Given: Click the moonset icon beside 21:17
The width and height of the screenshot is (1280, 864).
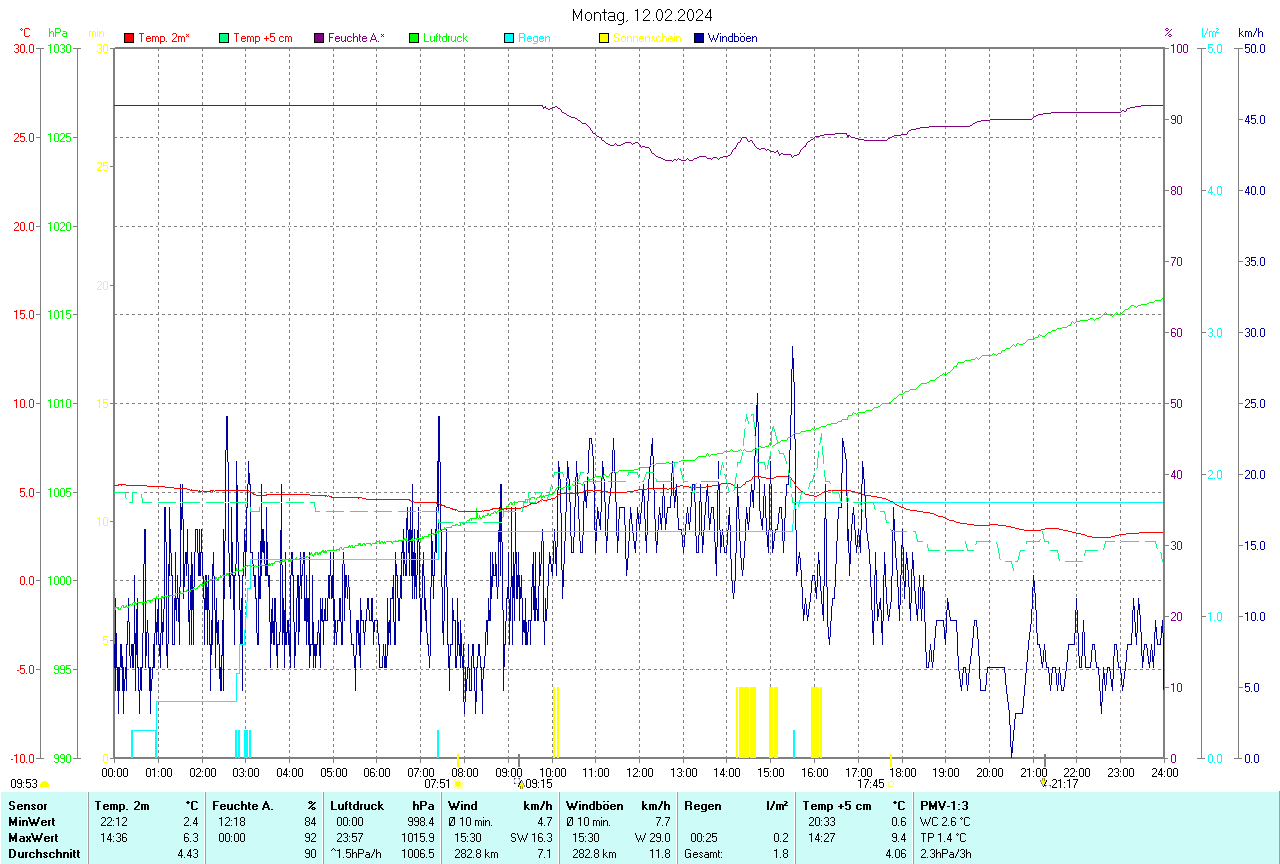Looking at the screenshot, I should (1044, 784).
